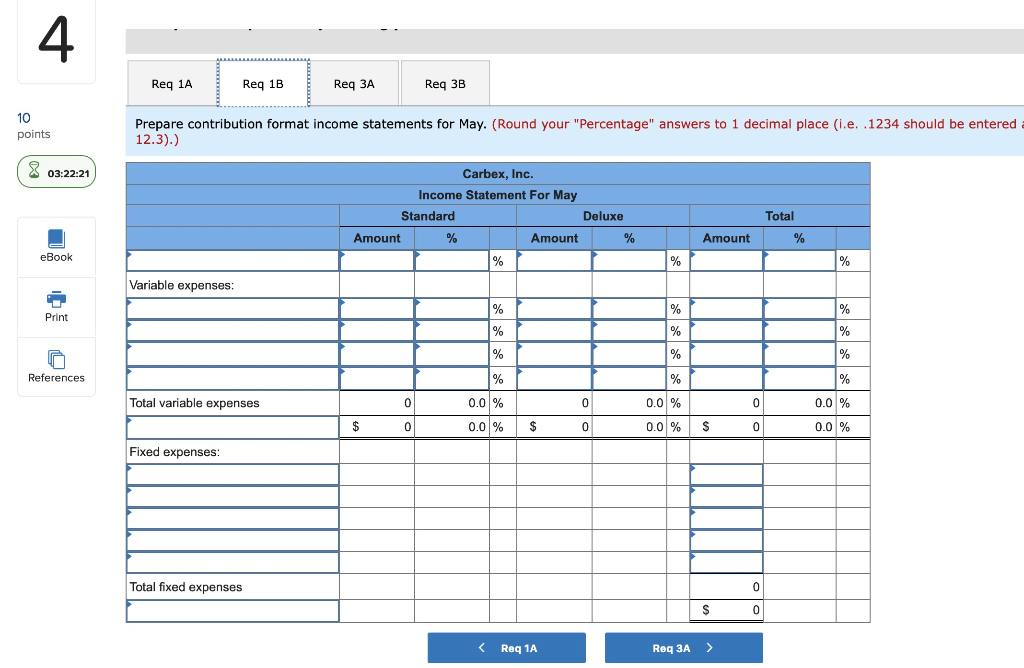Viewport: 1024px width, 668px height.
Task: Click Standard Amount for first variable expense
Action: tap(377, 308)
